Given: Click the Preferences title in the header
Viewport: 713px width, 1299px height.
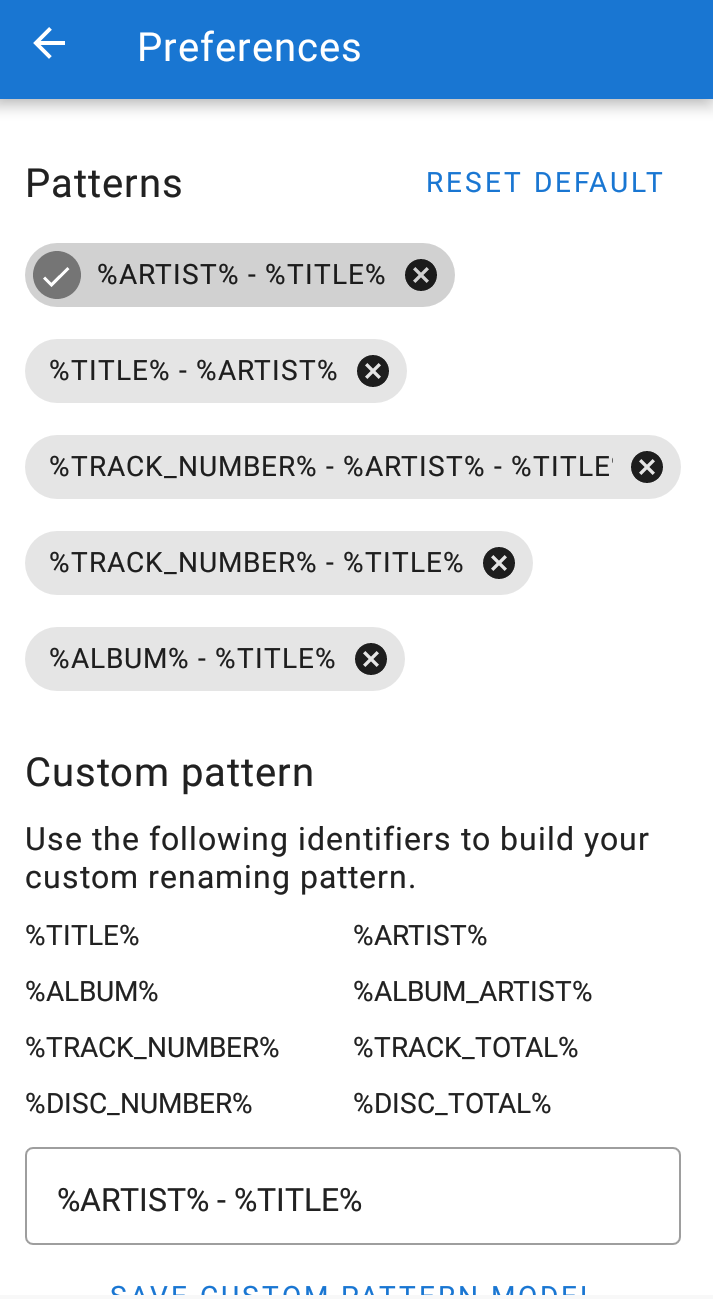Looking at the screenshot, I should 249,47.
